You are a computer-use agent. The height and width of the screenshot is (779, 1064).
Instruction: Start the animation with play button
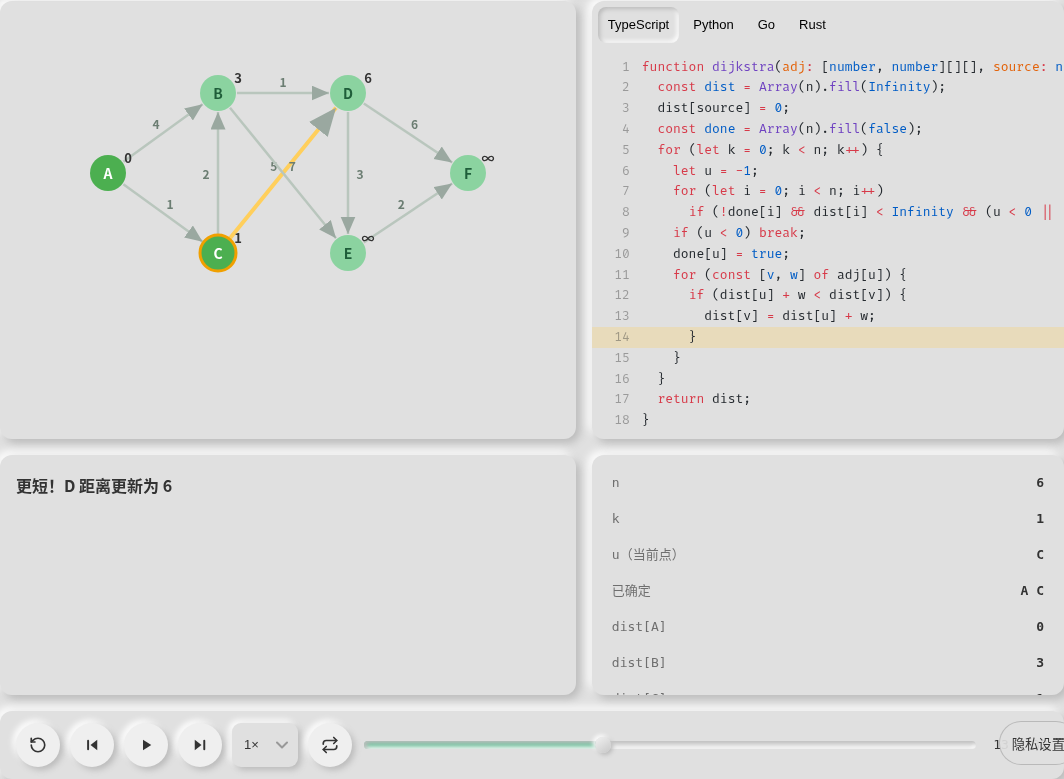(146, 745)
